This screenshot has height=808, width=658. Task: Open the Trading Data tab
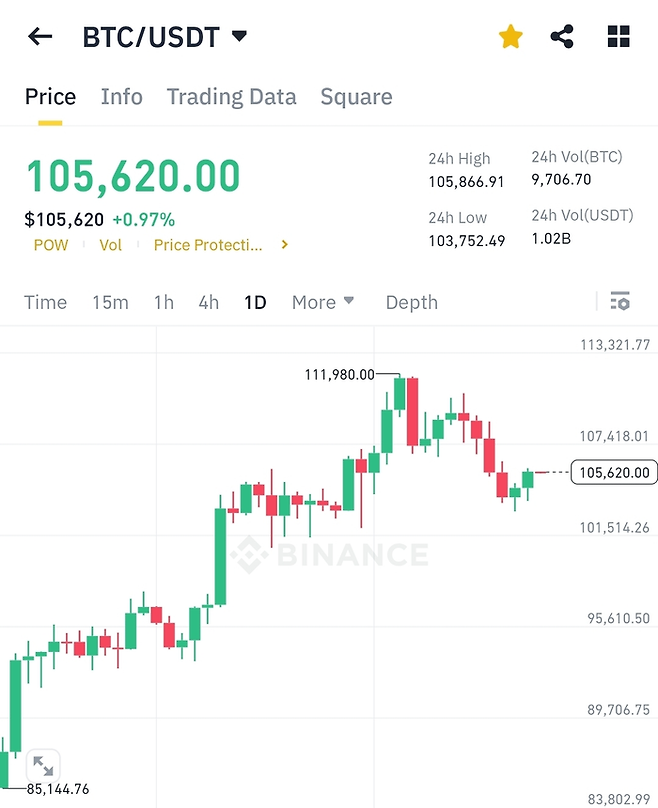(x=231, y=97)
